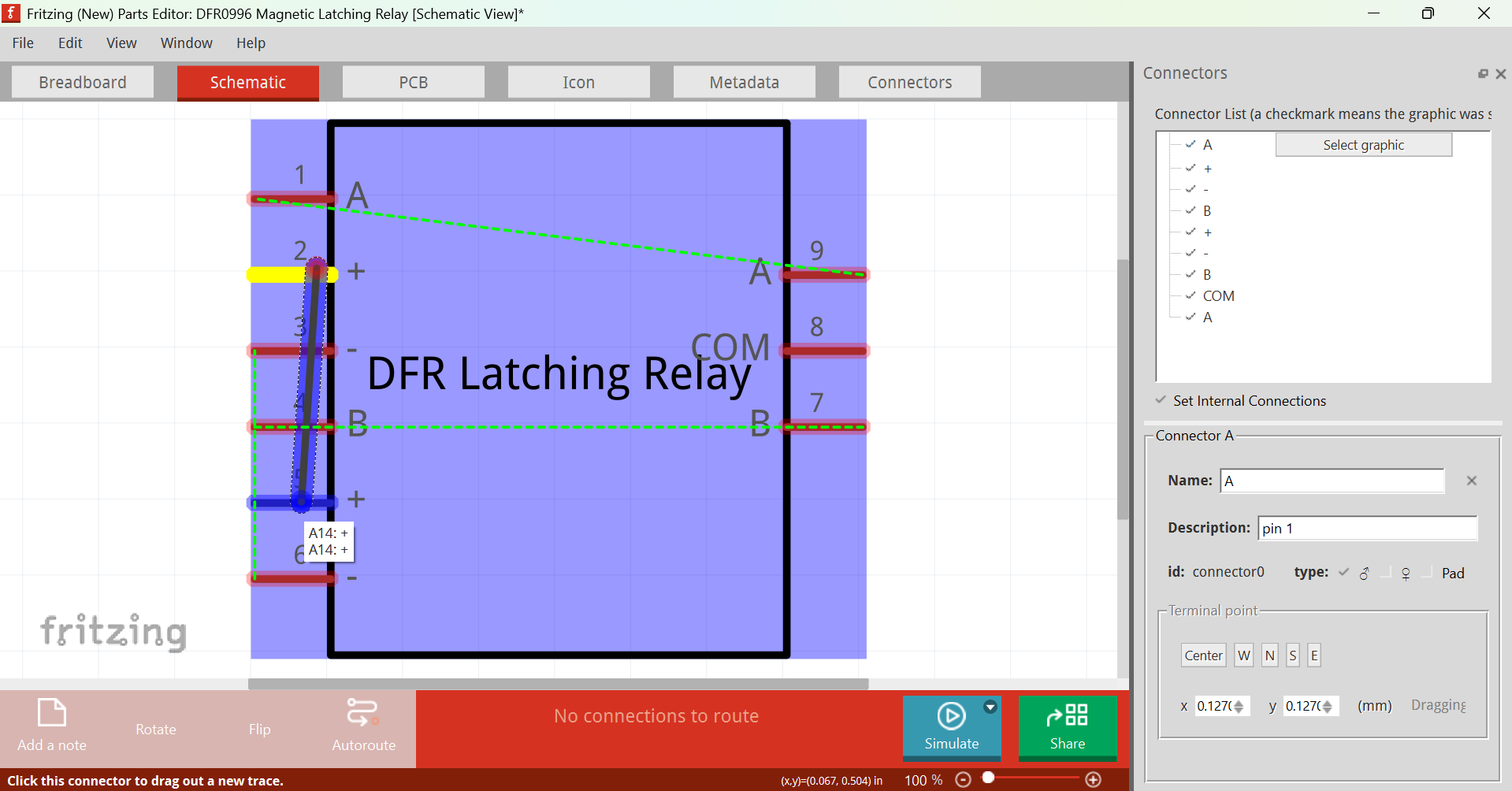Click the DFR Latching Relay label
The width and height of the screenshot is (1512, 791).
tap(559, 375)
